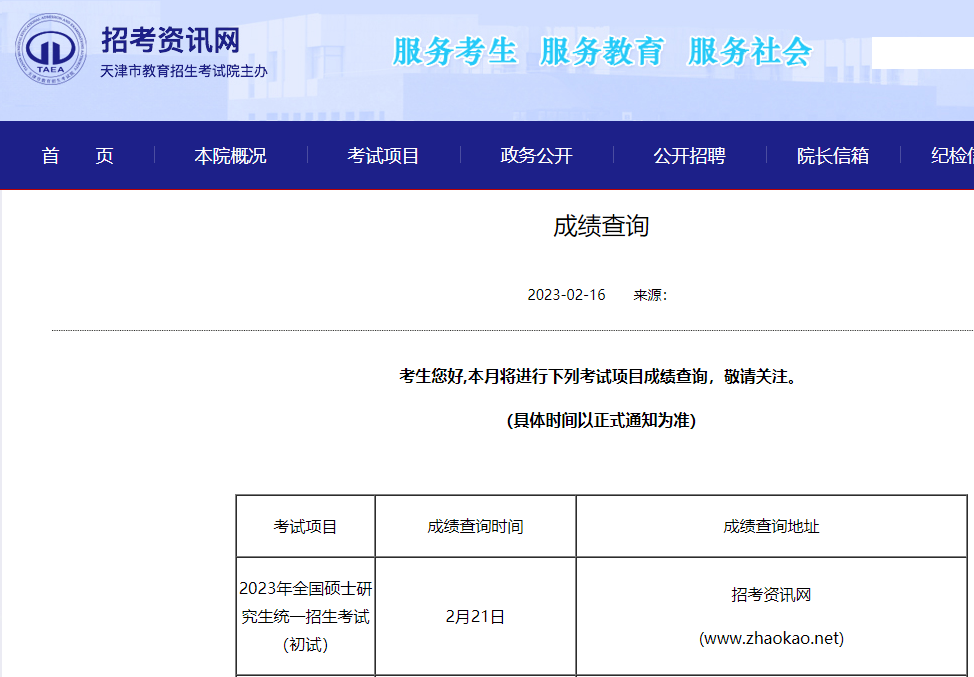Click the 招考资讯网 site title in header
This screenshot has height=677, width=974.
[x=171, y=40]
